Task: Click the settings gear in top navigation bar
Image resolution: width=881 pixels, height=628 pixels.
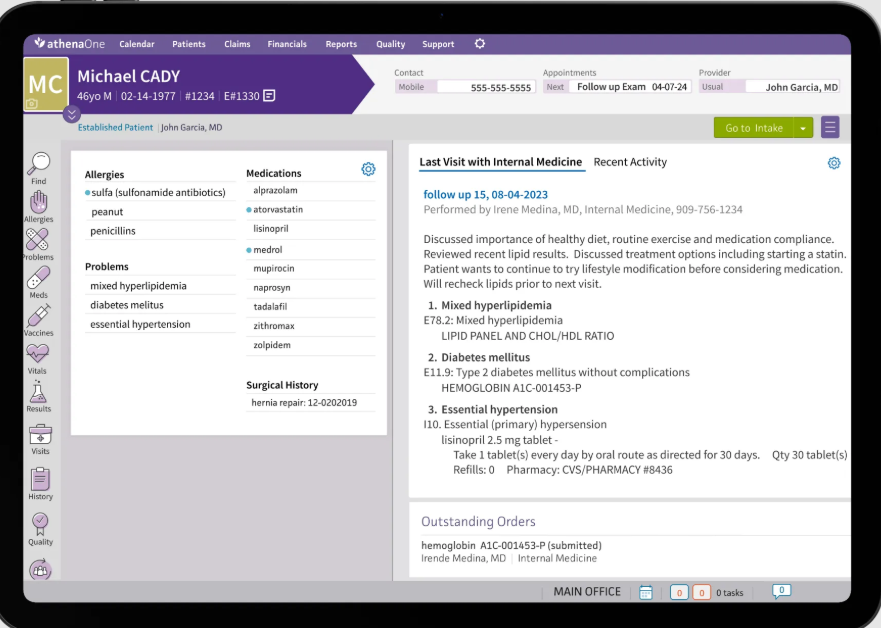Action: click(480, 43)
